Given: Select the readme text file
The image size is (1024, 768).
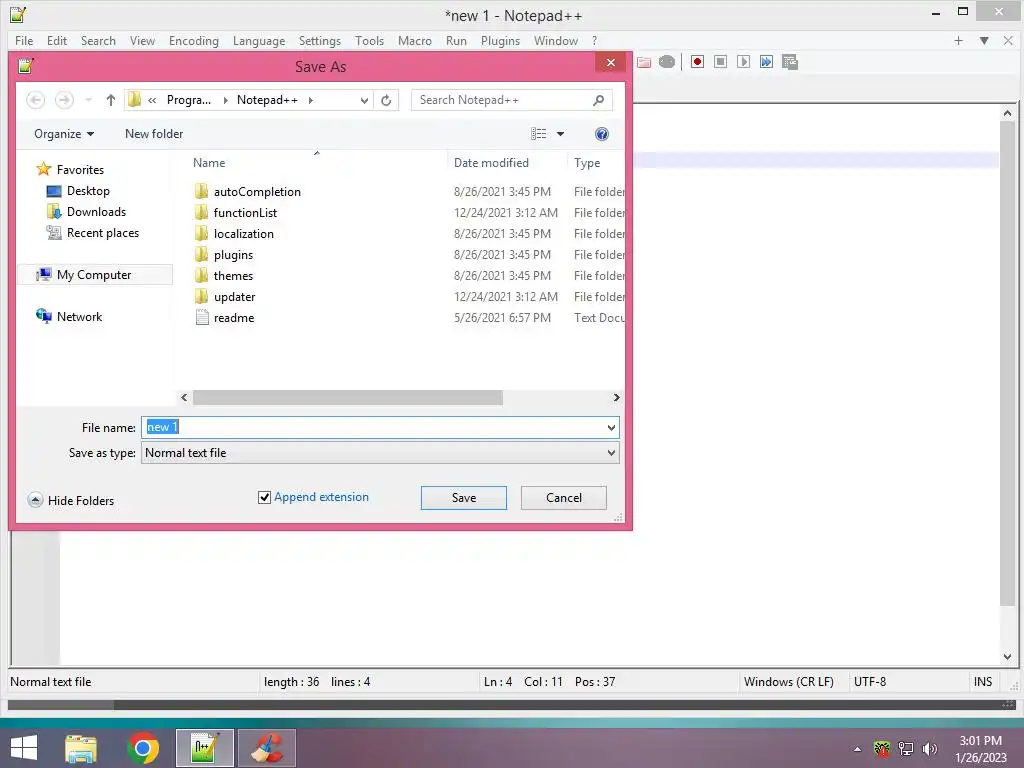Looking at the screenshot, I should (x=234, y=318).
